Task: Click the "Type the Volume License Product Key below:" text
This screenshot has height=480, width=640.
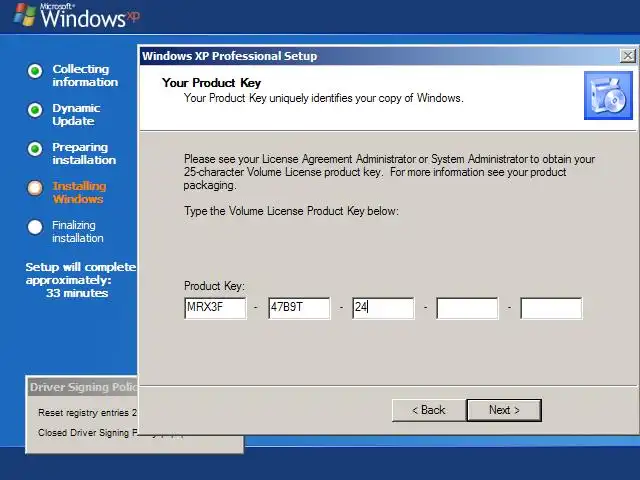Action: point(291,211)
